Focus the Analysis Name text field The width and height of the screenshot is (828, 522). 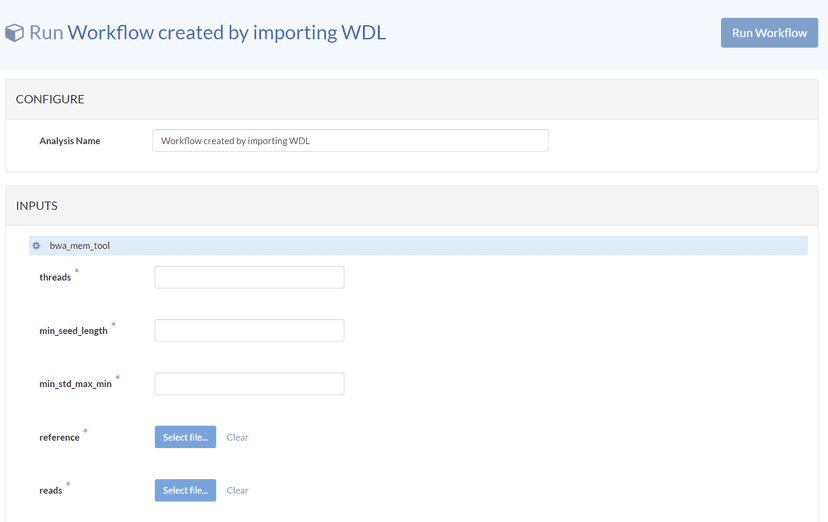tap(350, 141)
